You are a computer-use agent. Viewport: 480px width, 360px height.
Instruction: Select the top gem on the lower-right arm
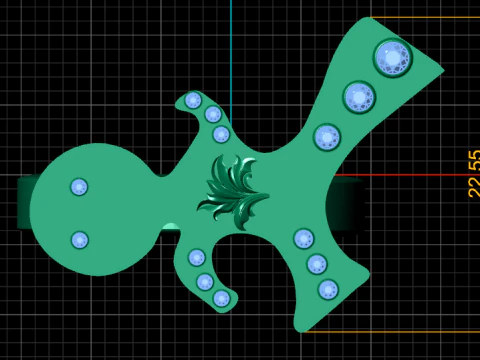click(304, 239)
